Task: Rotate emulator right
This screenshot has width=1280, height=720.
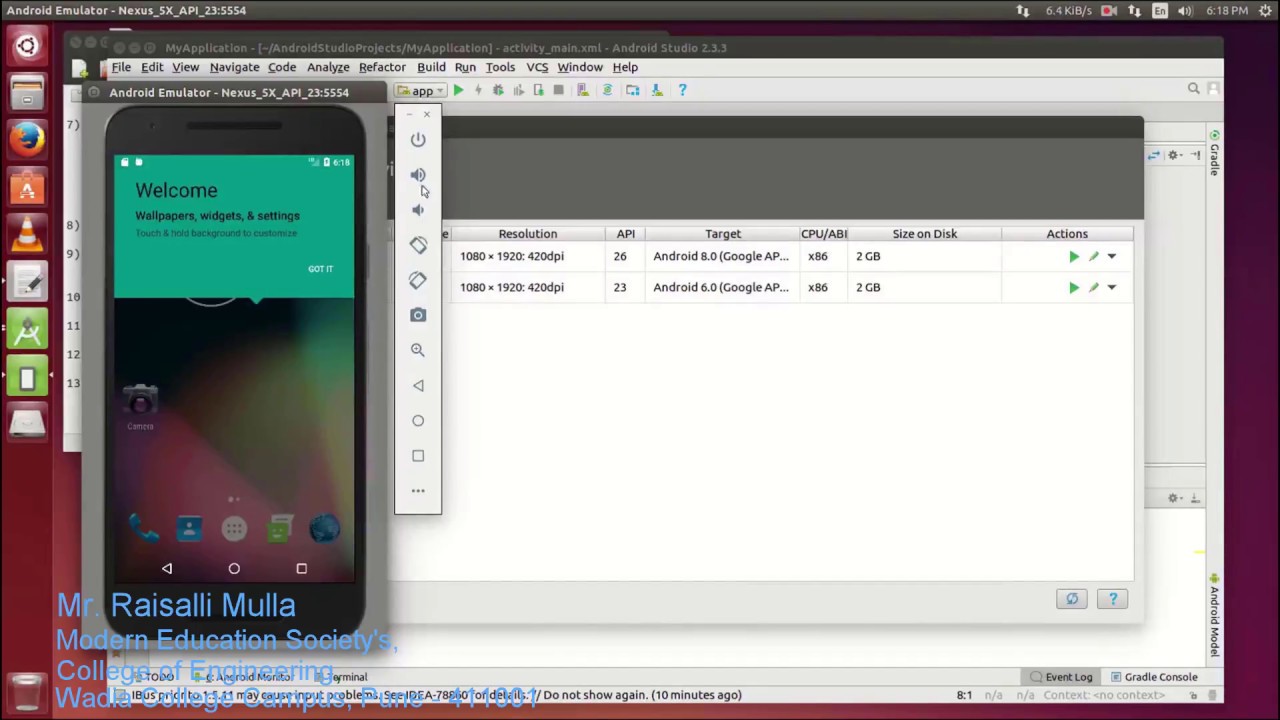Action: (418, 280)
